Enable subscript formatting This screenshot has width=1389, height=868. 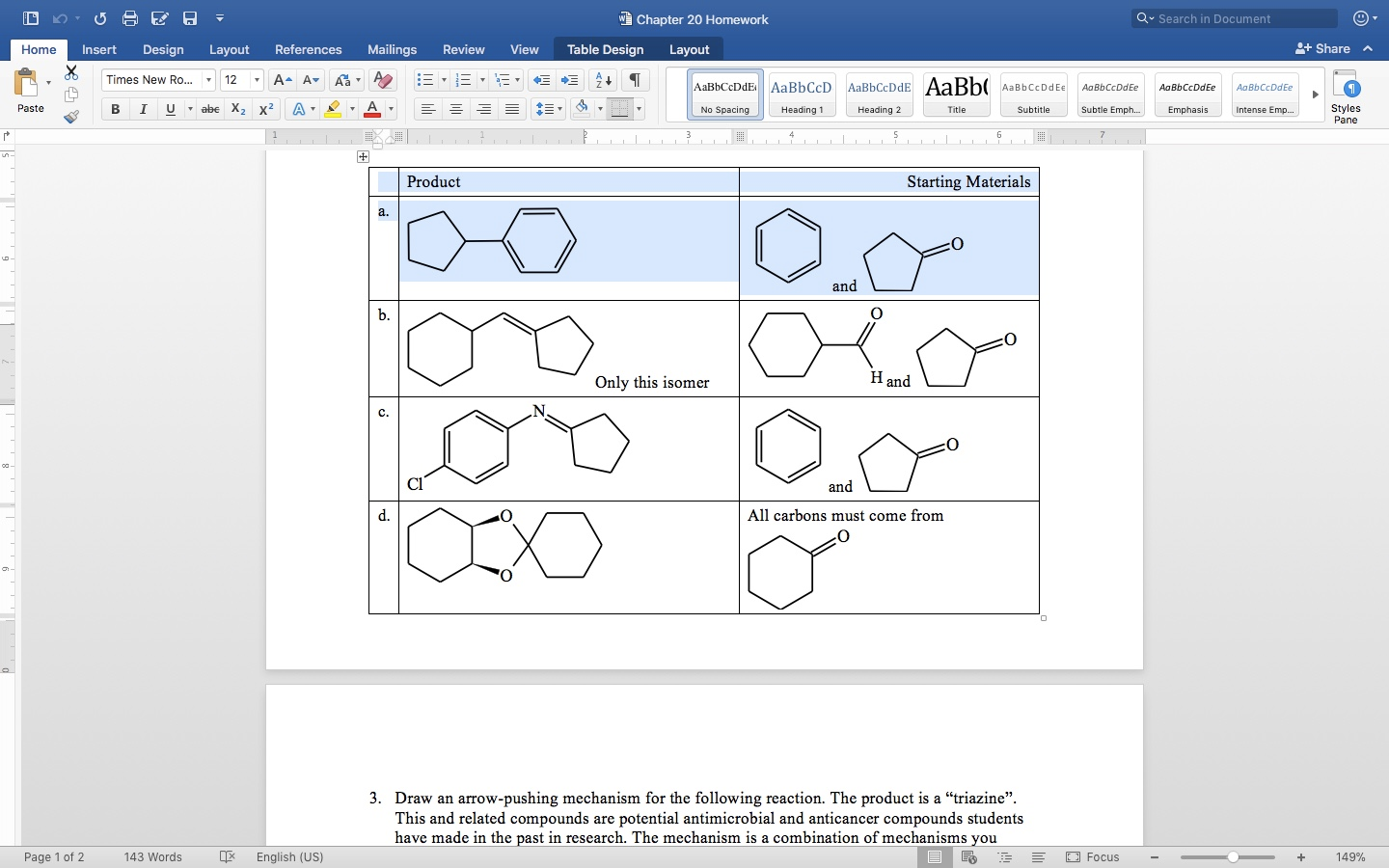tap(237, 109)
